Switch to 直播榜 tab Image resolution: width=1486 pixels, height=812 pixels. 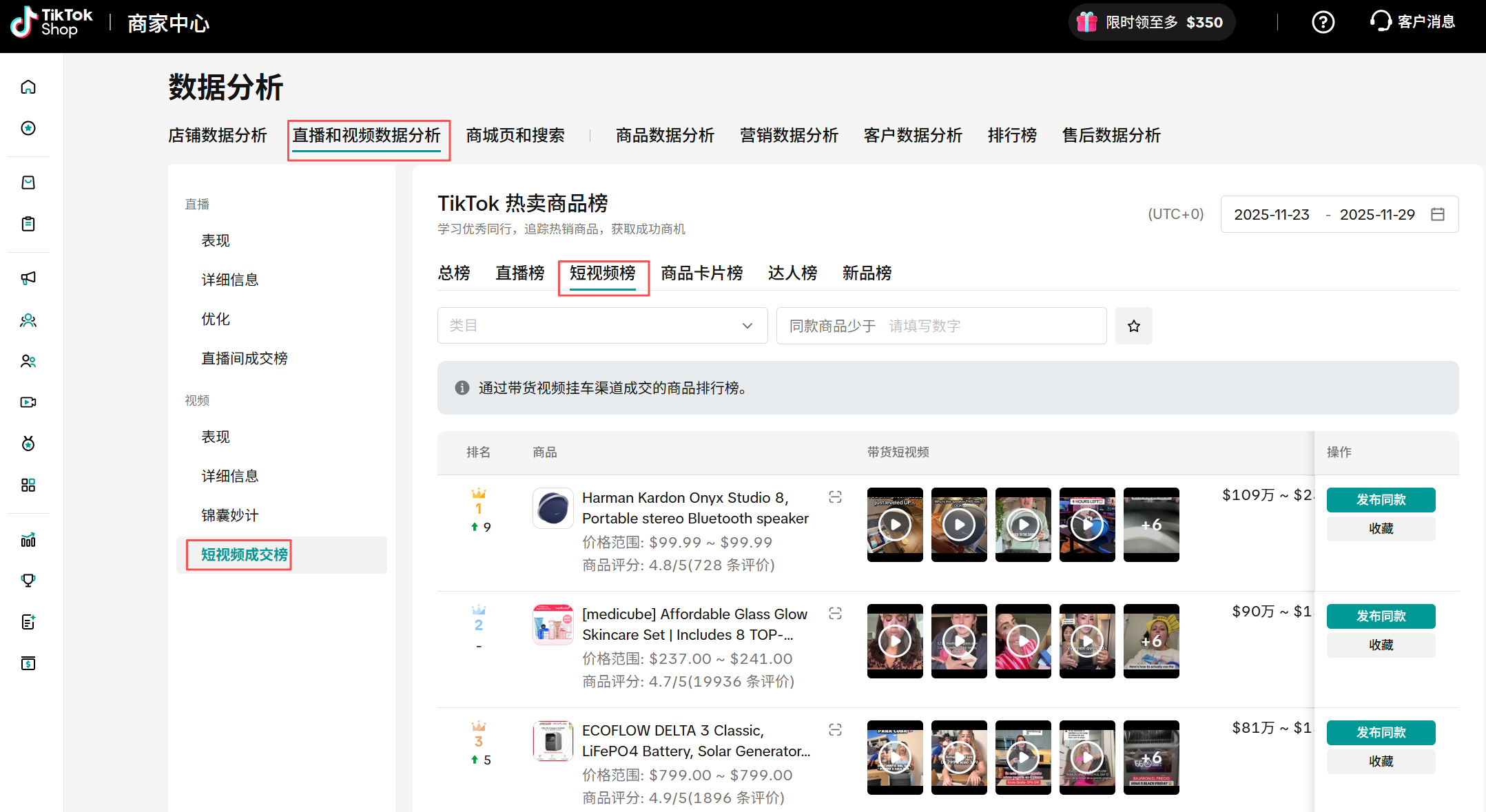(520, 273)
